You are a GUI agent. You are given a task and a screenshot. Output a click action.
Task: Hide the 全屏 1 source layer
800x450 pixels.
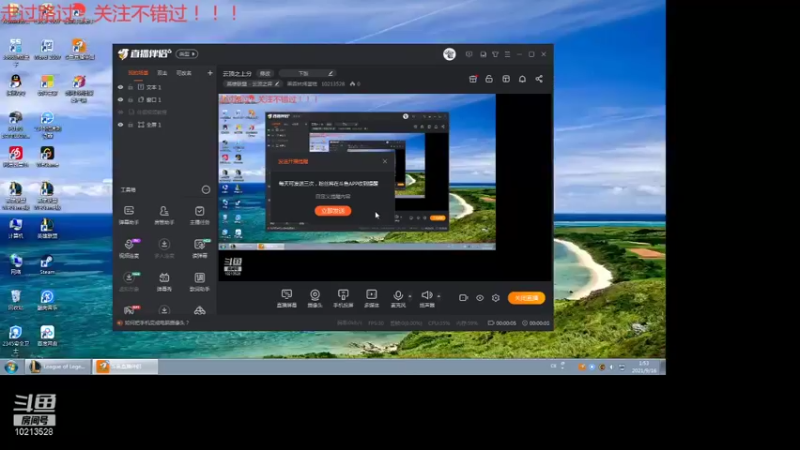[x=120, y=124]
